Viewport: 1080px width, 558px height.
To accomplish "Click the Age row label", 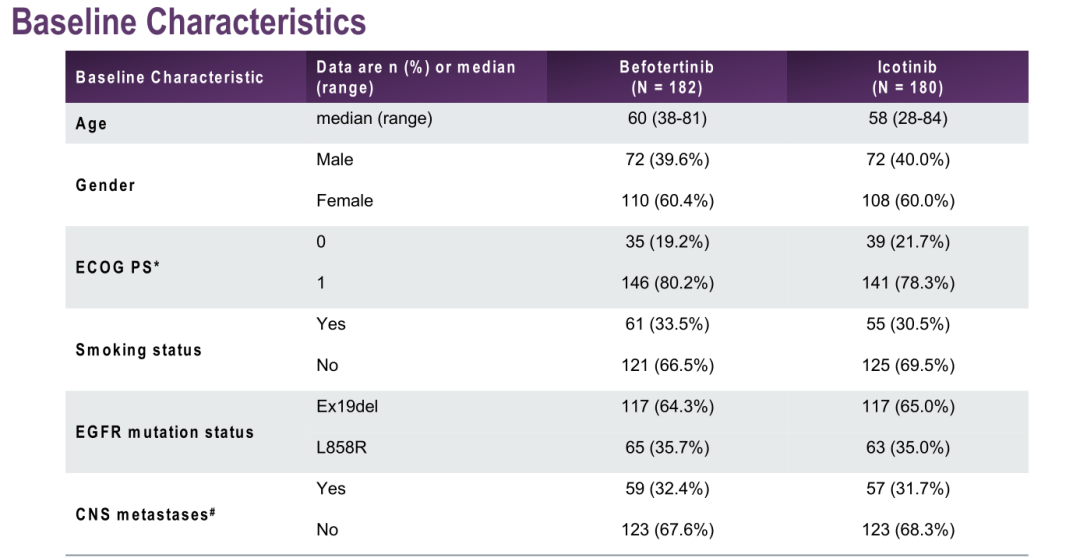I will pyautogui.click(x=91, y=124).
